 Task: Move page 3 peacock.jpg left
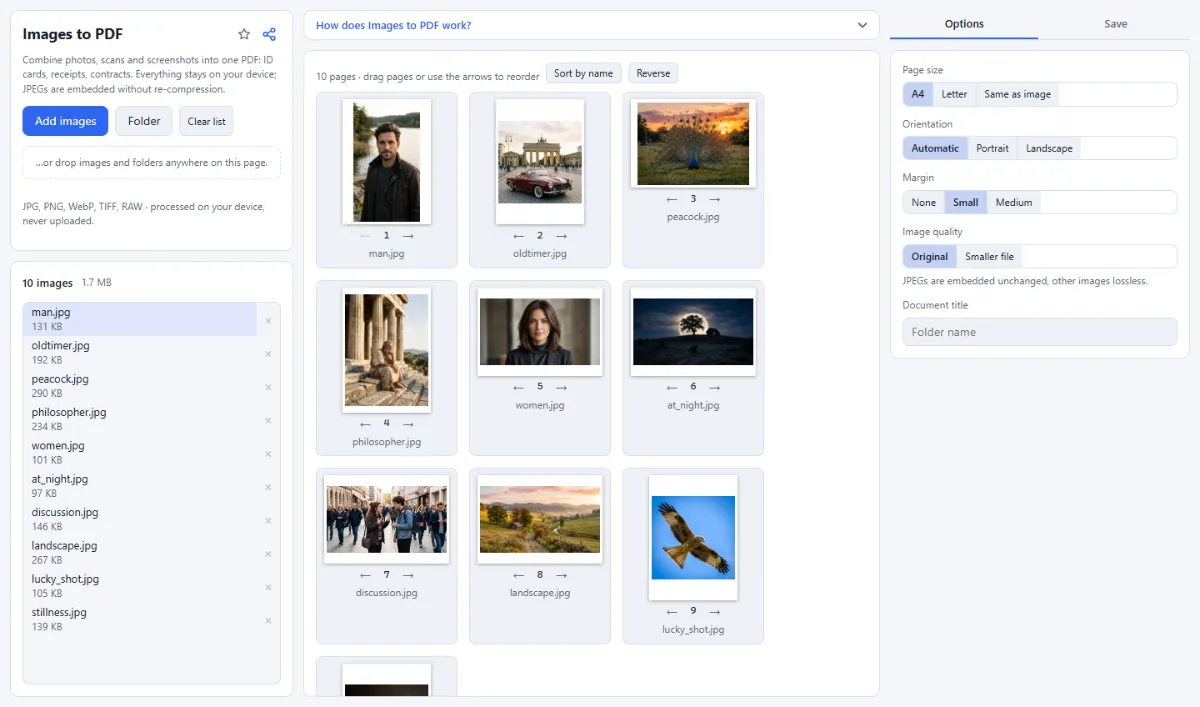tap(671, 199)
